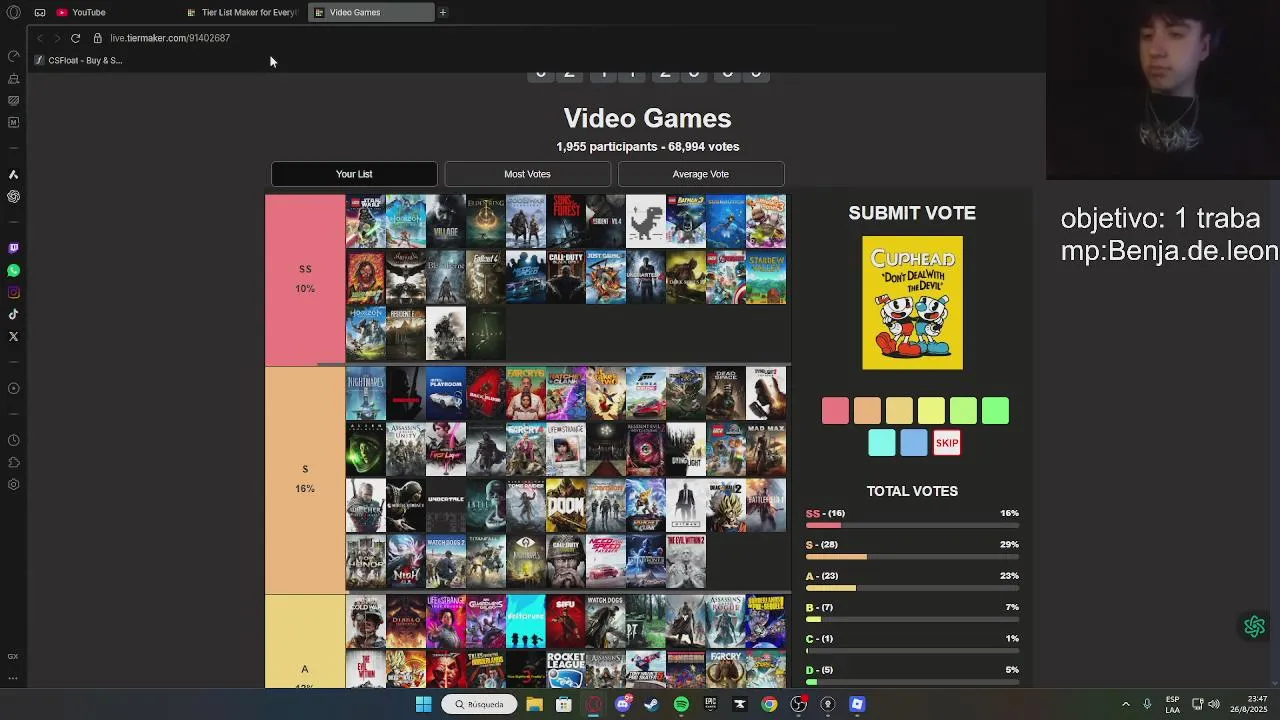Open the TikTok sidebar icon
Image resolution: width=1280 pixels, height=720 pixels.
point(13,314)
